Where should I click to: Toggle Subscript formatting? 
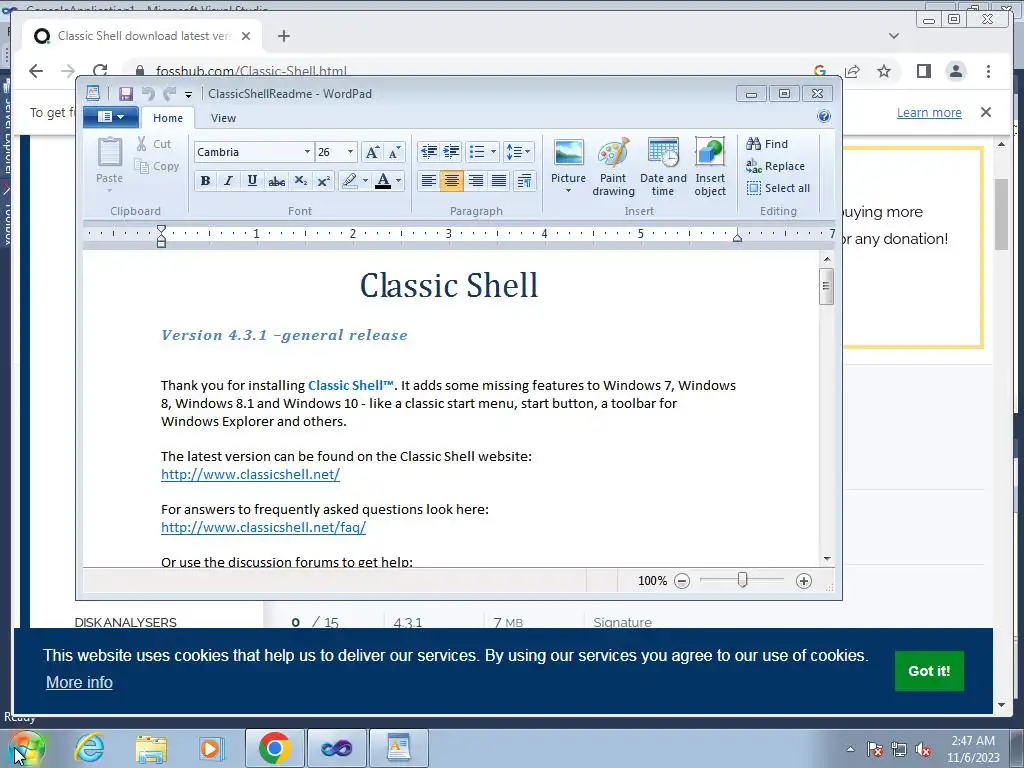[300, 181]
